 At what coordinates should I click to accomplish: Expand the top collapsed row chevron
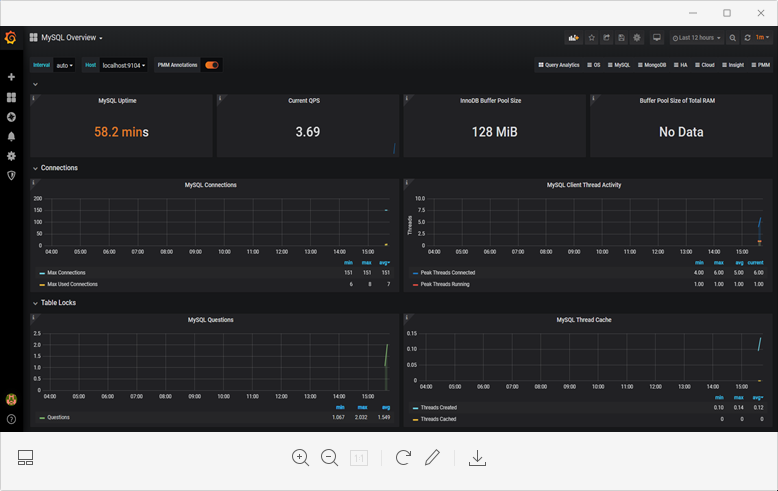point(35,84)
